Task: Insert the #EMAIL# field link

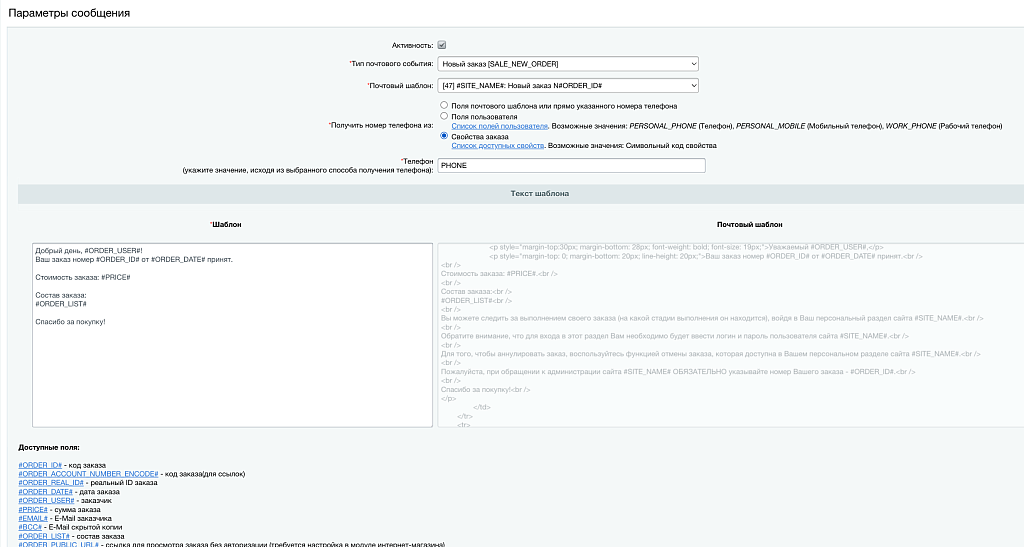Action: [33, 519]
